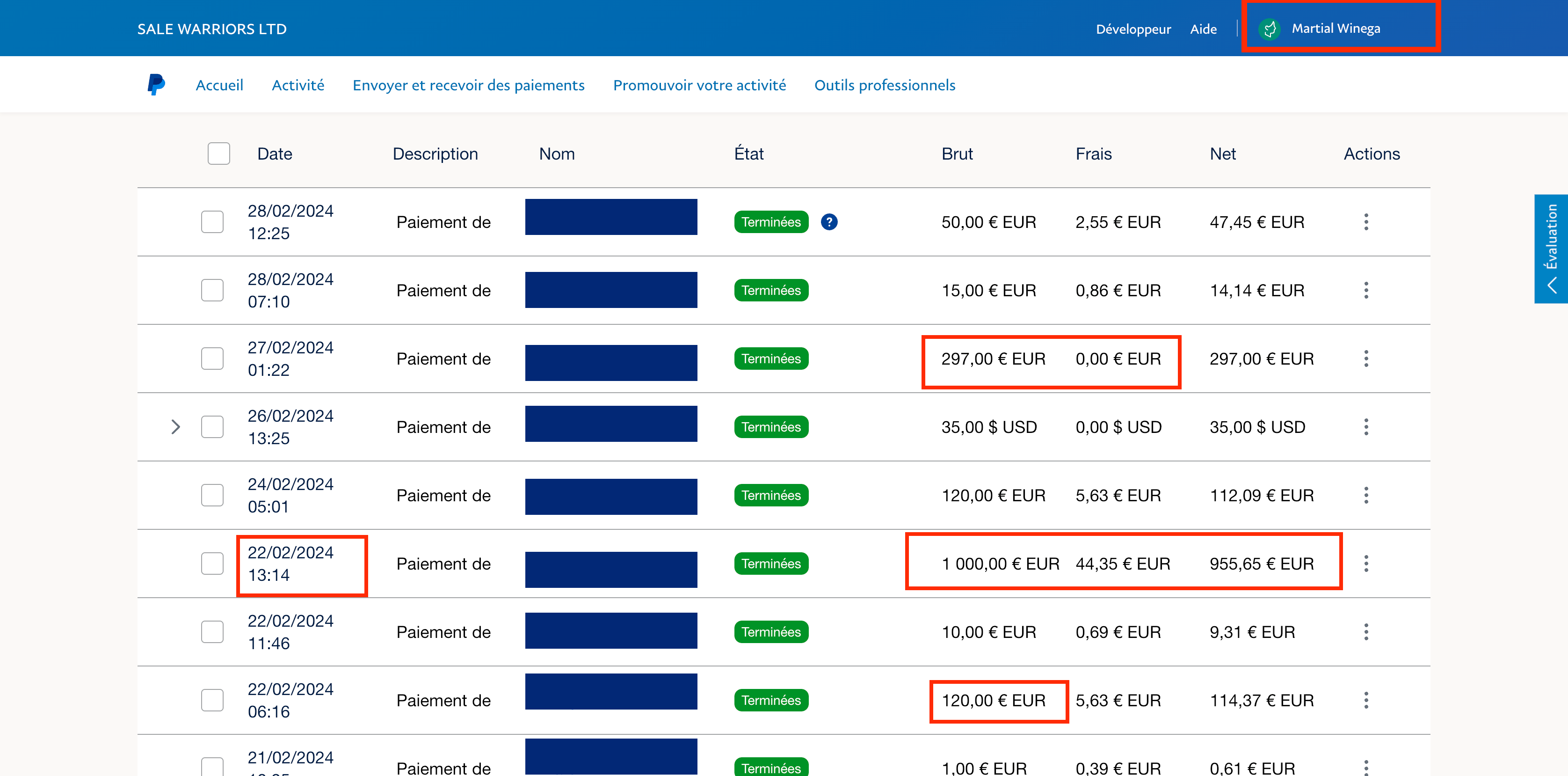
Task: Click the PayPal logo icon
Action: (x=156, y=85)
